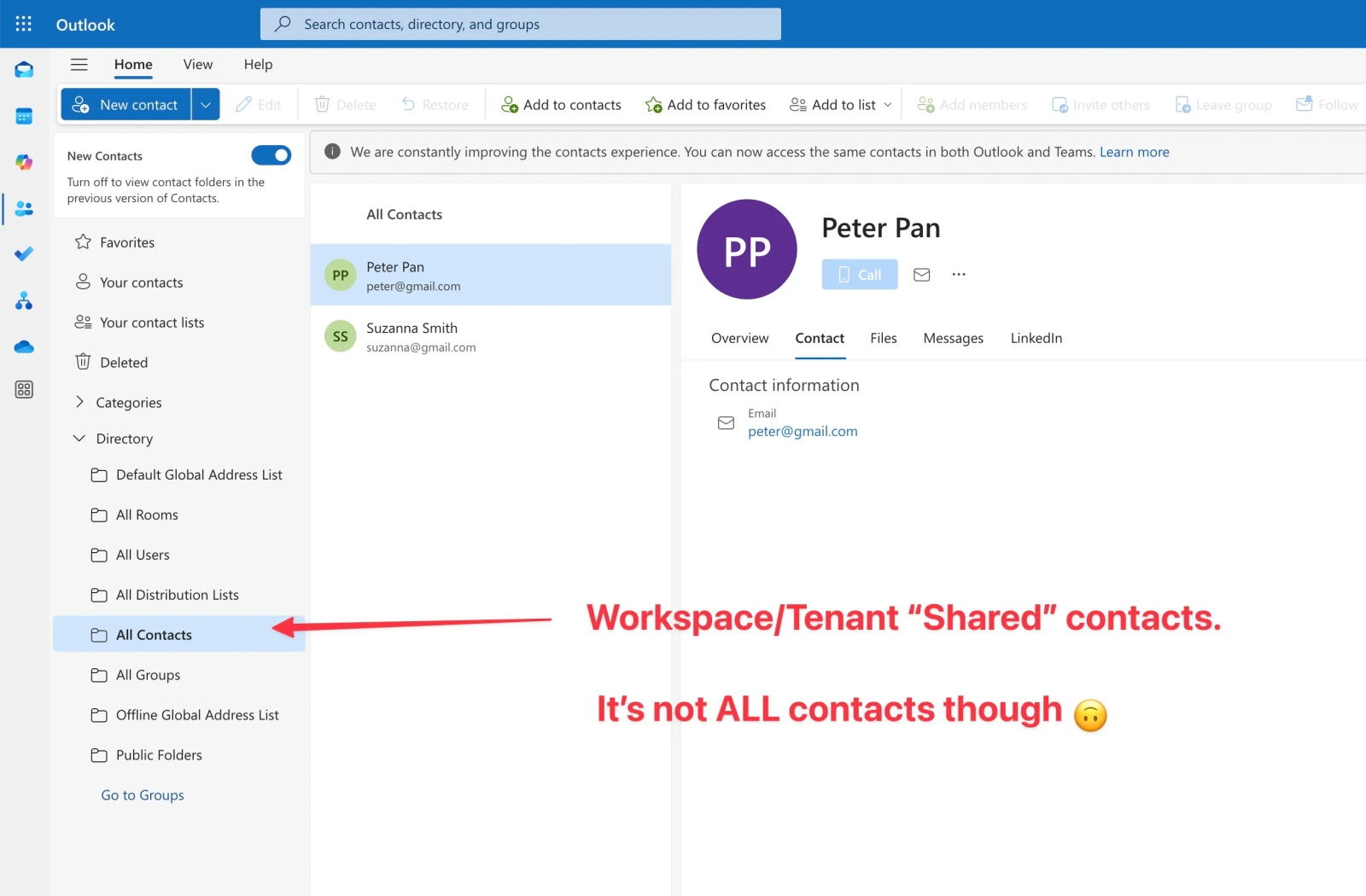Expand the Categories section
The image size is (1366, 896).
pyautogui.click(x=79, y=402)
